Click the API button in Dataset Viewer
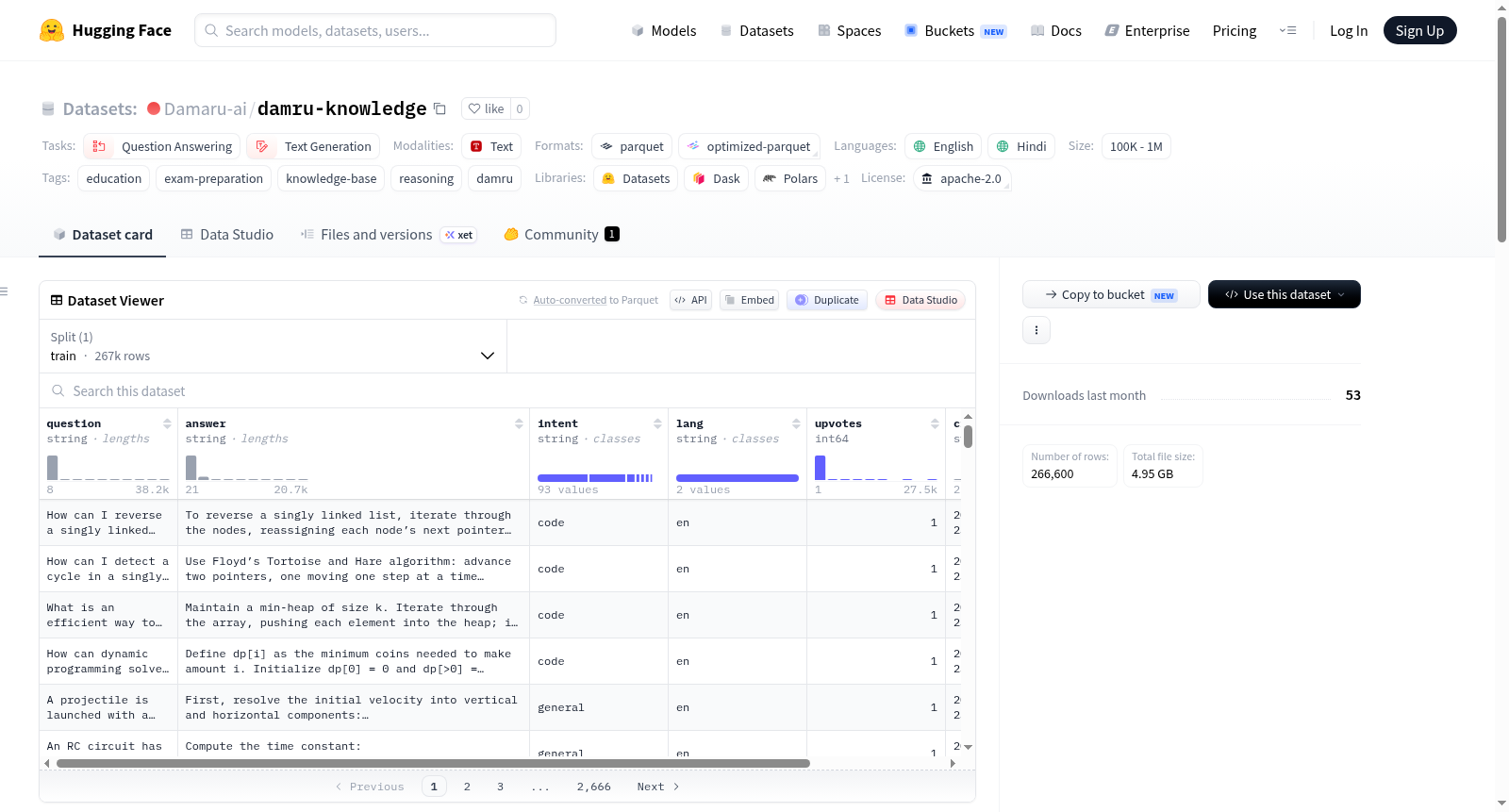This screenshot has width=1509, height=812. pyautogui.click(x=690, y=300)
